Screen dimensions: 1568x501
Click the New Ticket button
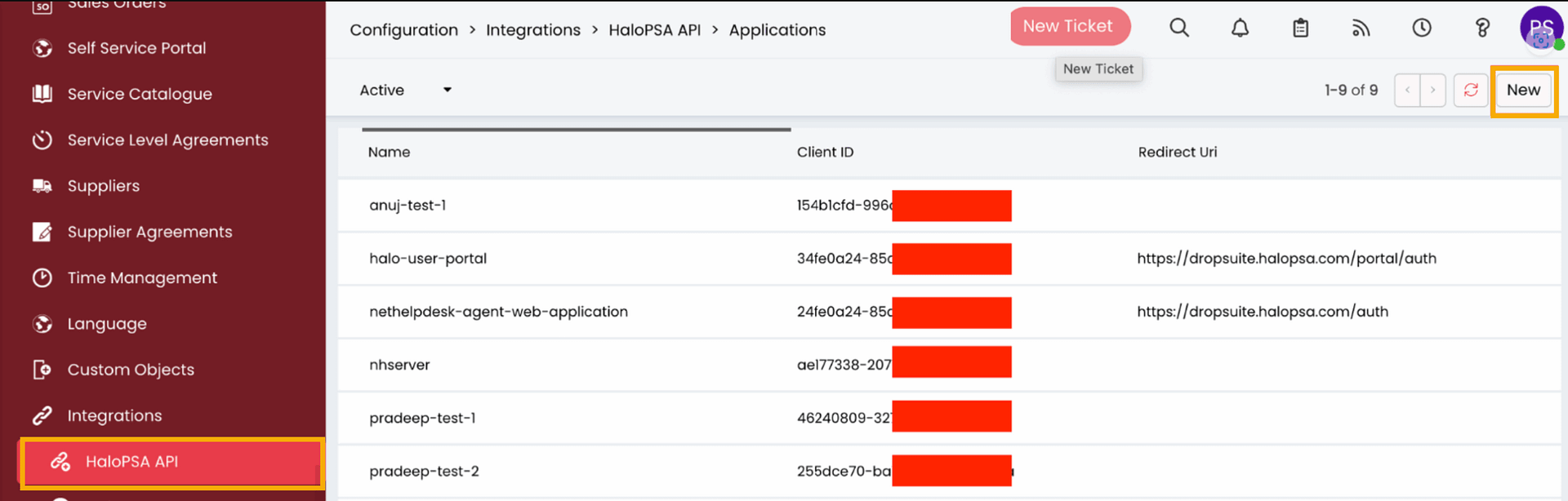tap(1069, 26)
